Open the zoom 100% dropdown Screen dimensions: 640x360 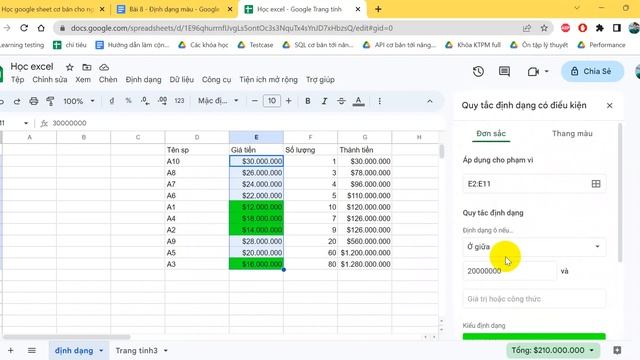point(79,101)
